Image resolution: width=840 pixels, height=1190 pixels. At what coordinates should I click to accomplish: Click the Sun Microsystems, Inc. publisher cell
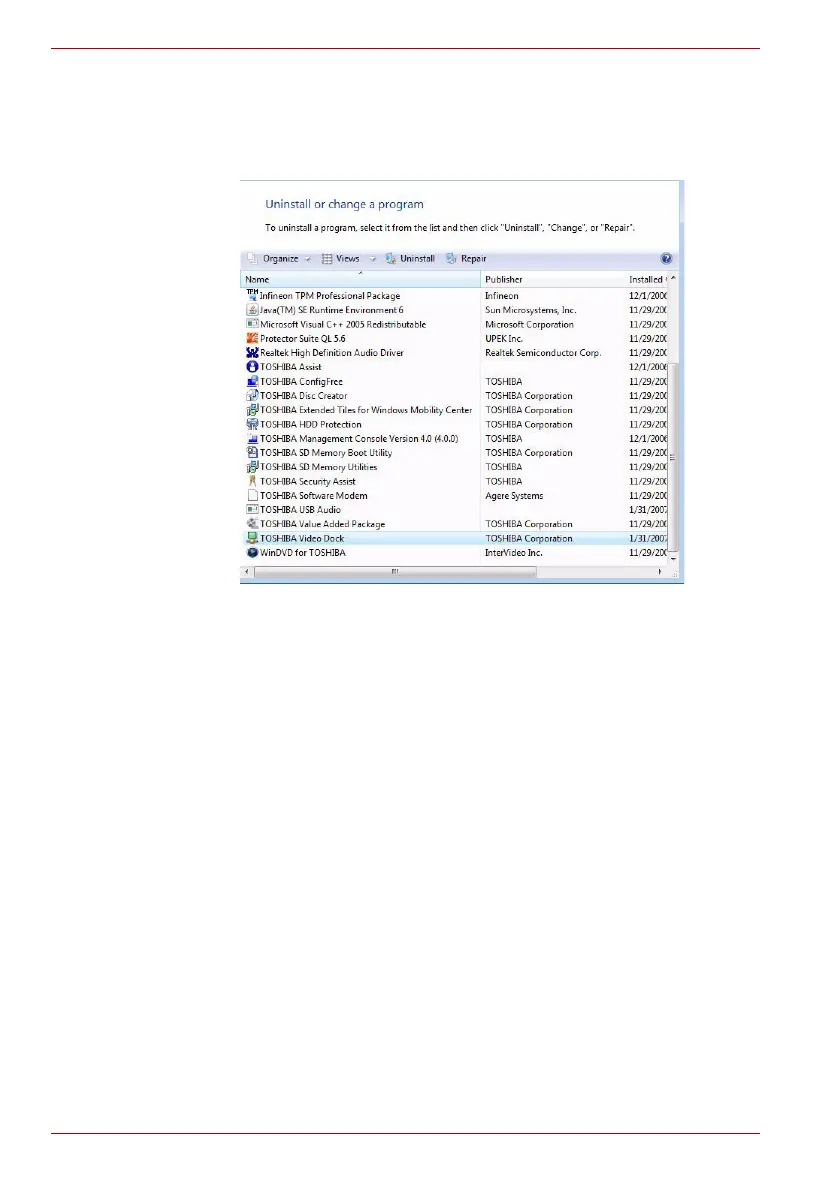[530, 310]
